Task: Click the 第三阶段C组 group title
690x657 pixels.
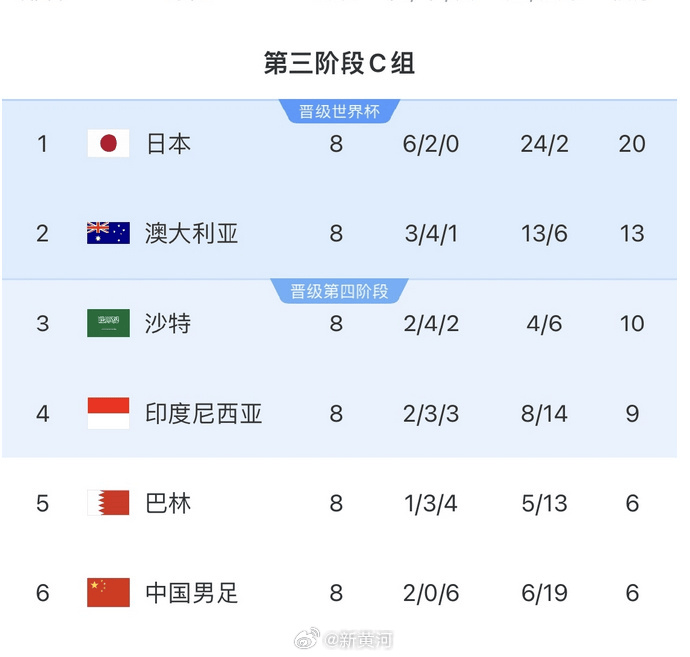Action: click(x=339, y=64)
